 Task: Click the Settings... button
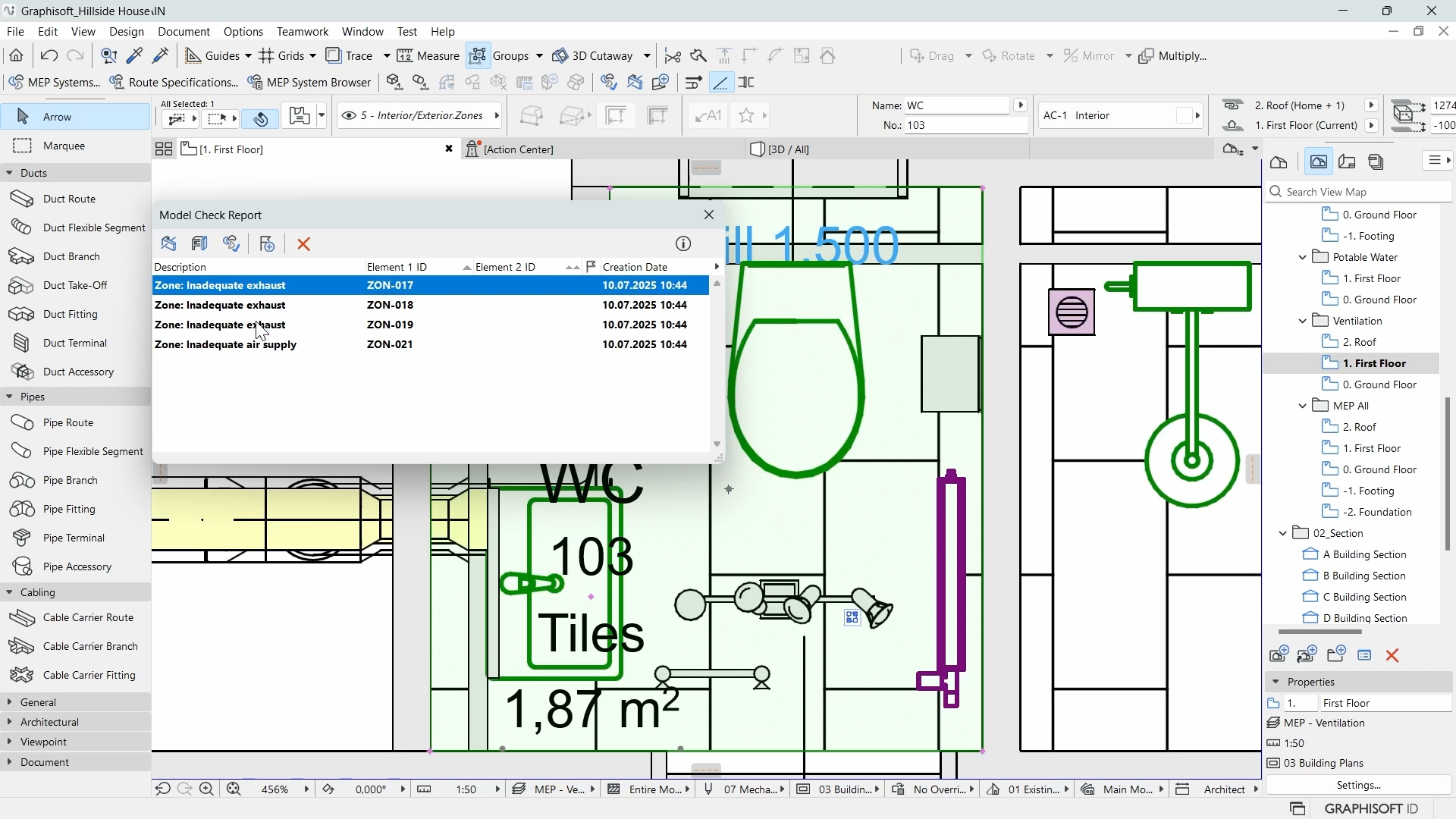[x=1358, y=785]
